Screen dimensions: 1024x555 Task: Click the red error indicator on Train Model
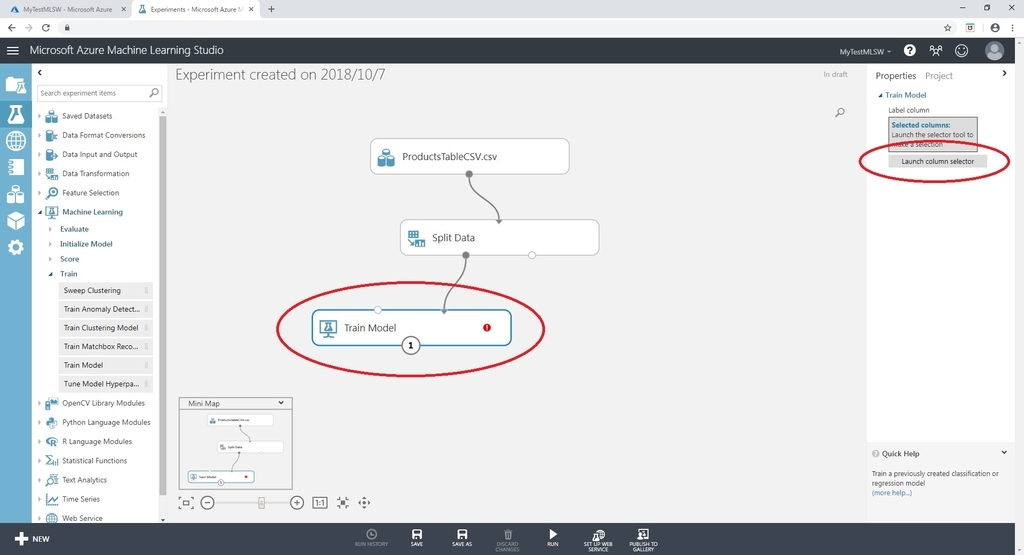487,328
